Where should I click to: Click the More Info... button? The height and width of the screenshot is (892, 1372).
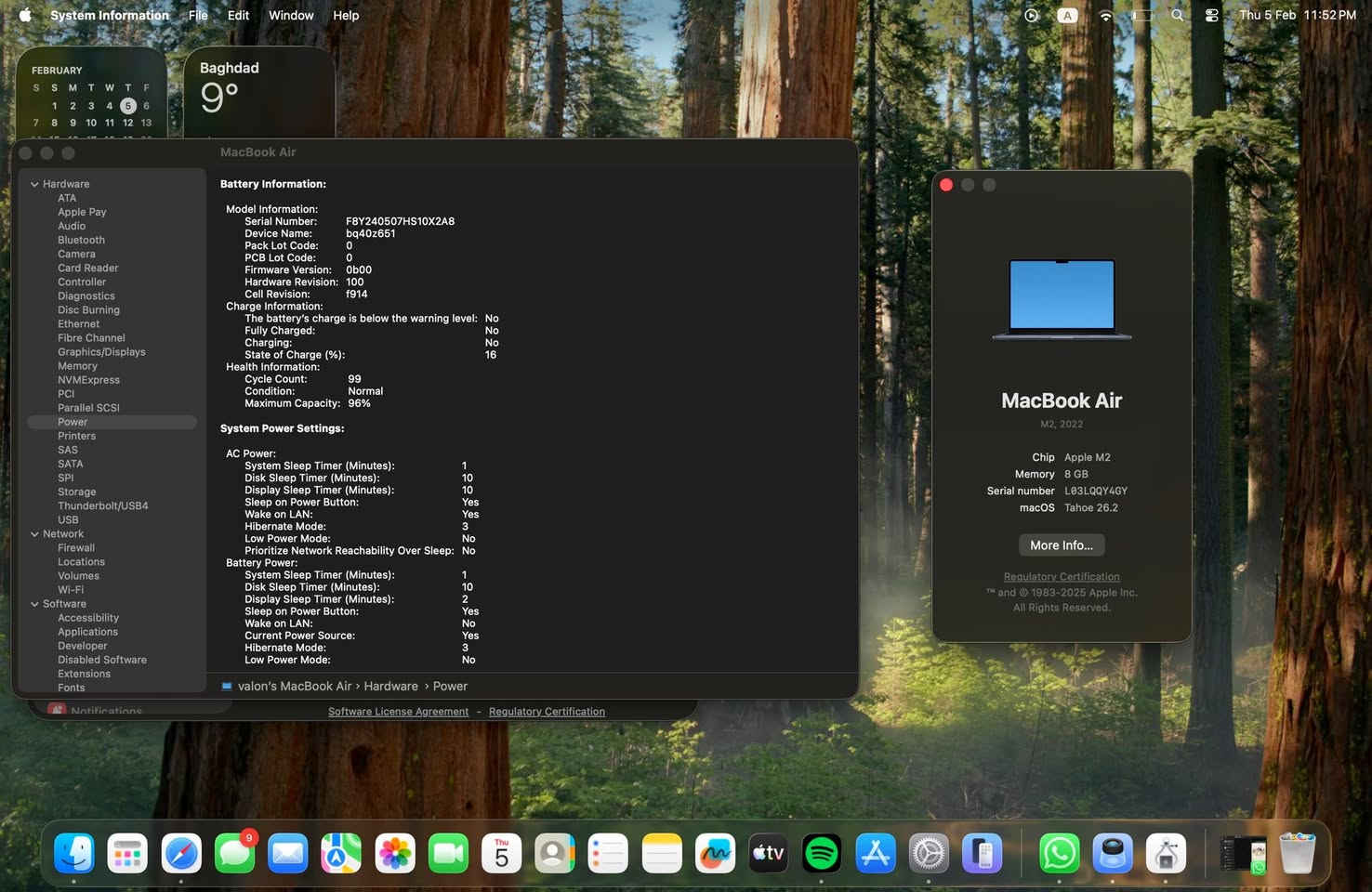click(x=1061, y=545)
